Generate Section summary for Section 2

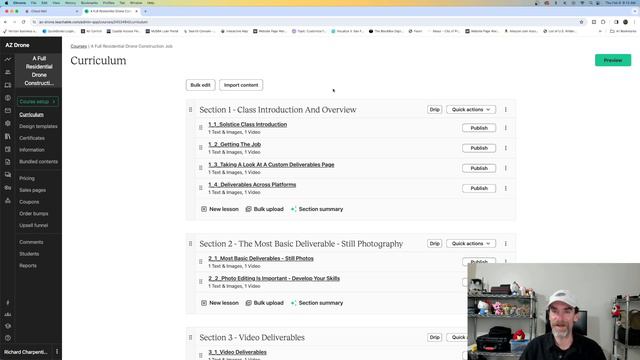(317, 303)
